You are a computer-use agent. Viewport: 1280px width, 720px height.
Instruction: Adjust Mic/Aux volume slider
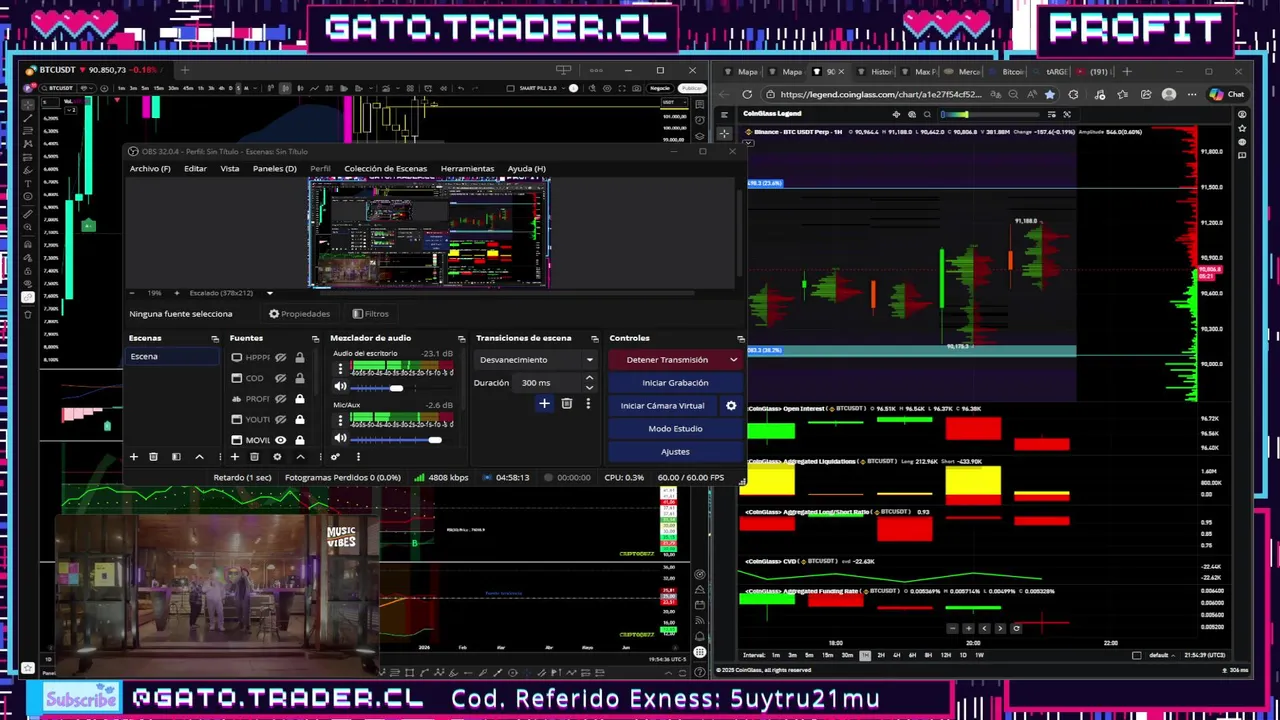pos(434,440)
